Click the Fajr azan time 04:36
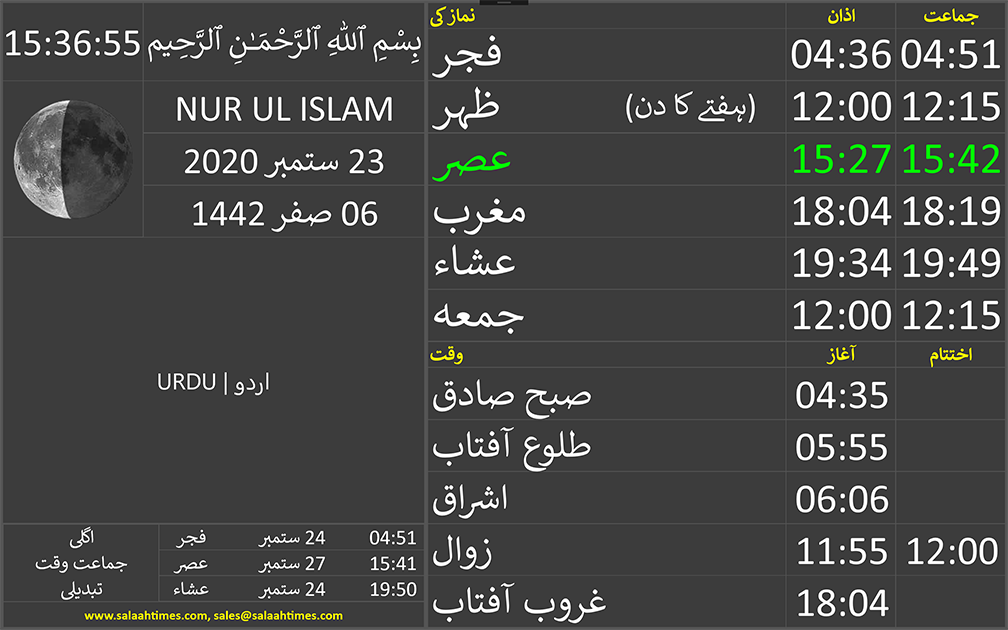The height and width of the screenshot is (630, 1008). 841,55
